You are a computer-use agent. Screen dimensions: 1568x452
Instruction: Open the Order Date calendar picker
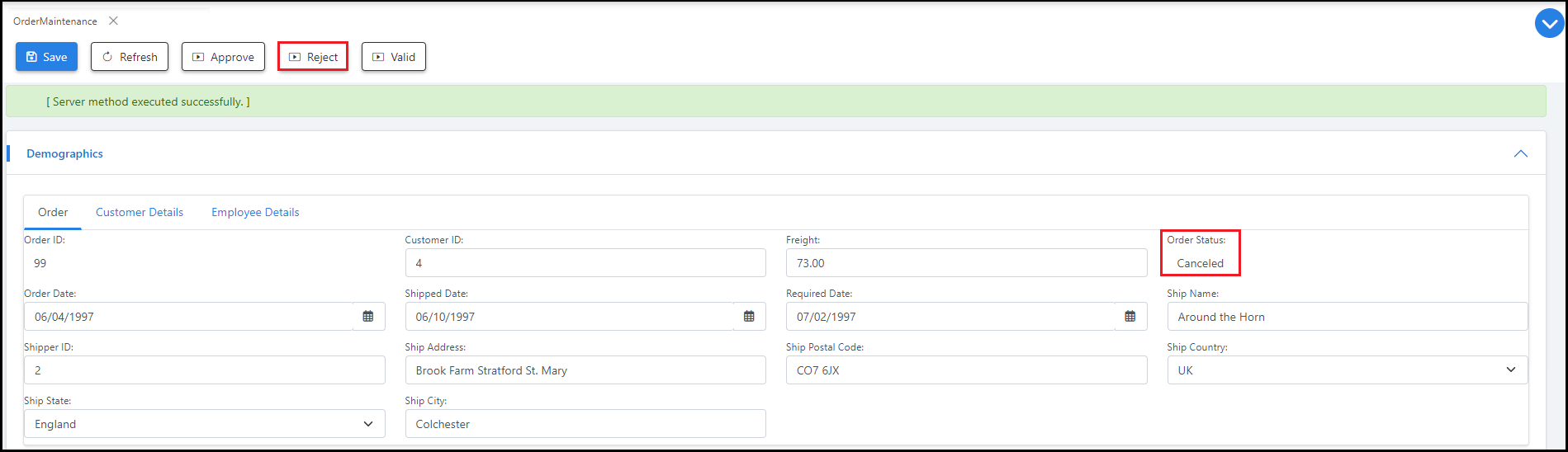point(368,317)
